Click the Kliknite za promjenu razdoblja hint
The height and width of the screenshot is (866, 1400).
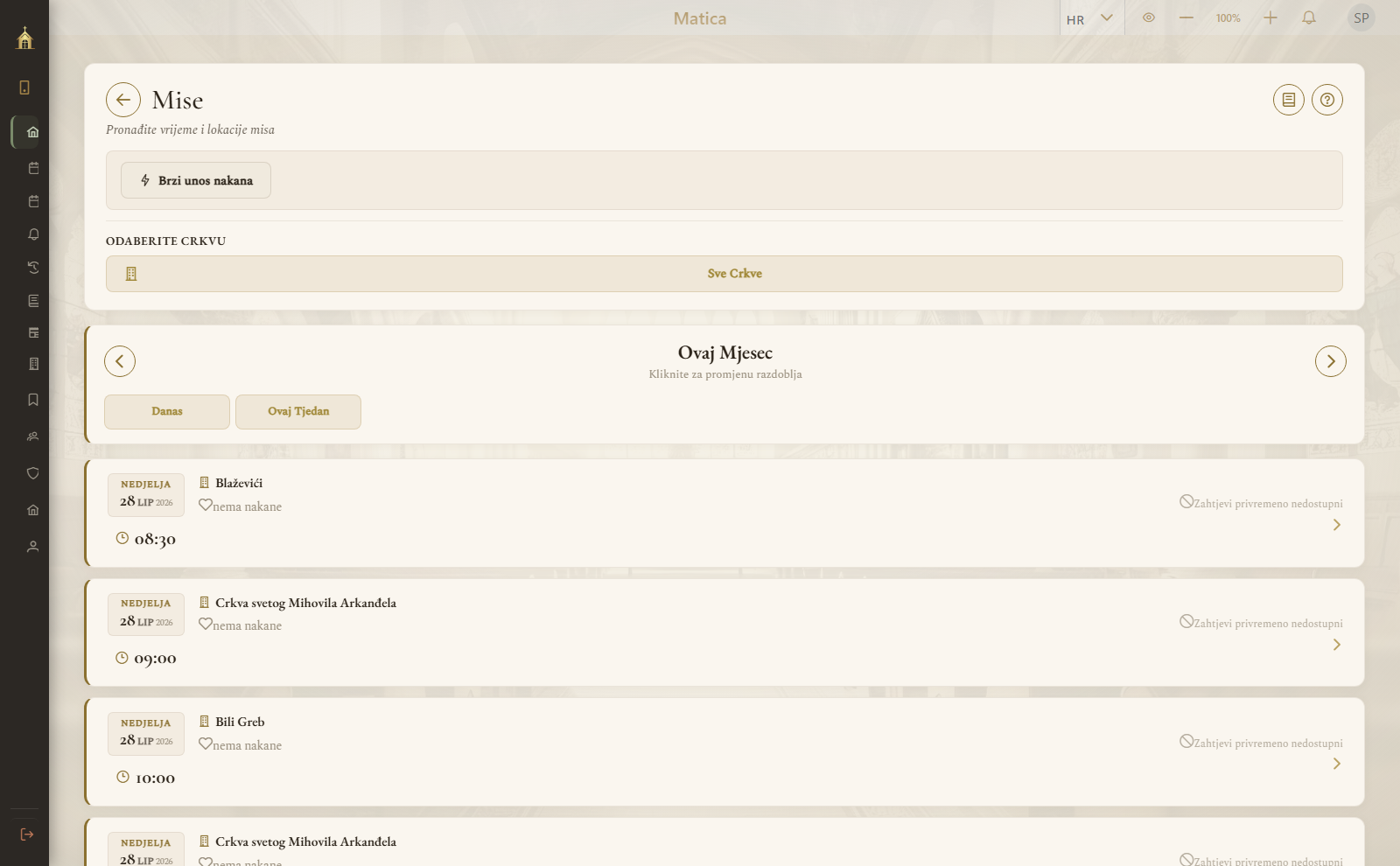[725, 374]
